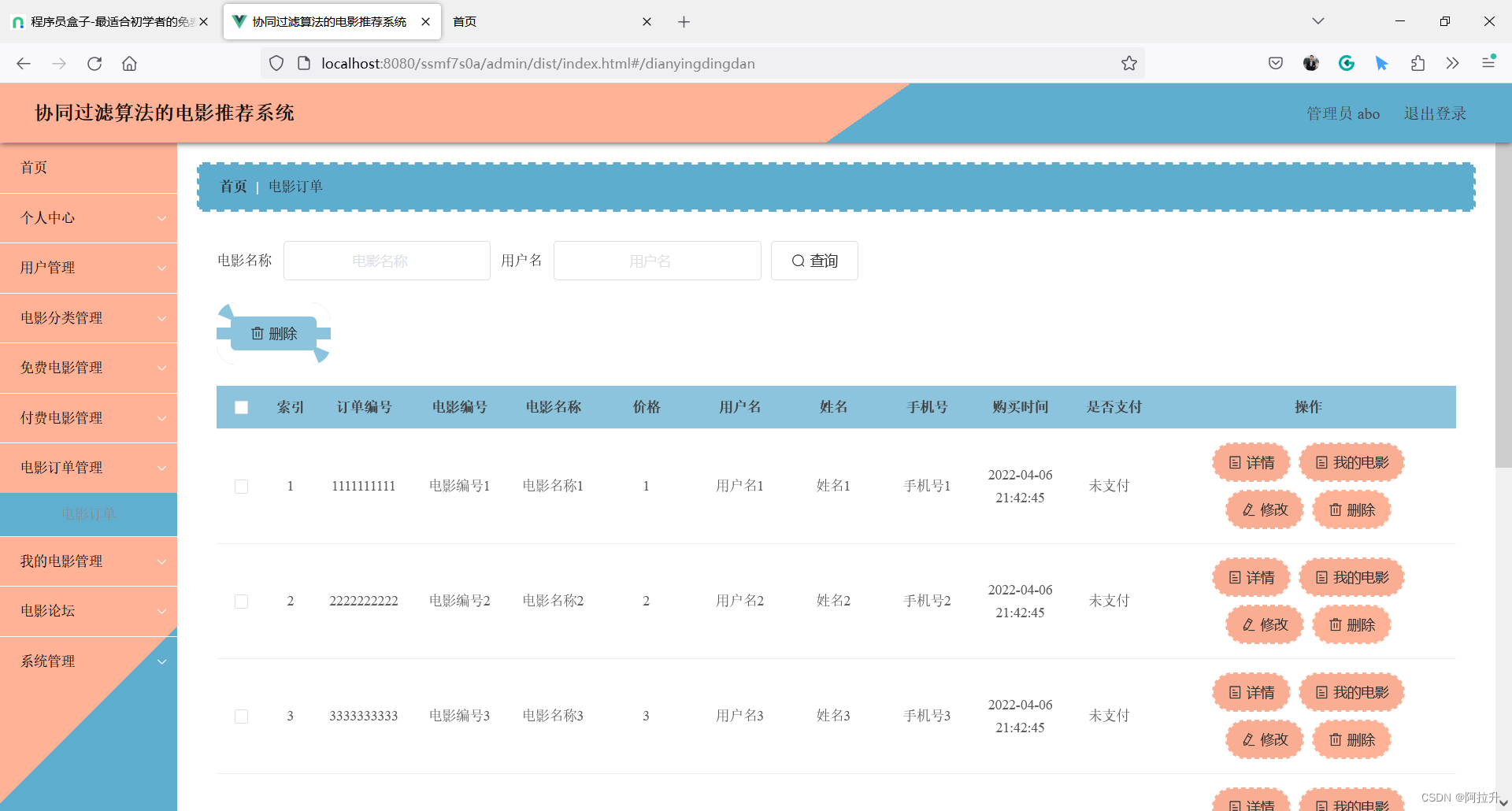Open 详情 for order 3333333333
The width and height of the screenshot is (1512, 811).
[x=1251, y=693]
